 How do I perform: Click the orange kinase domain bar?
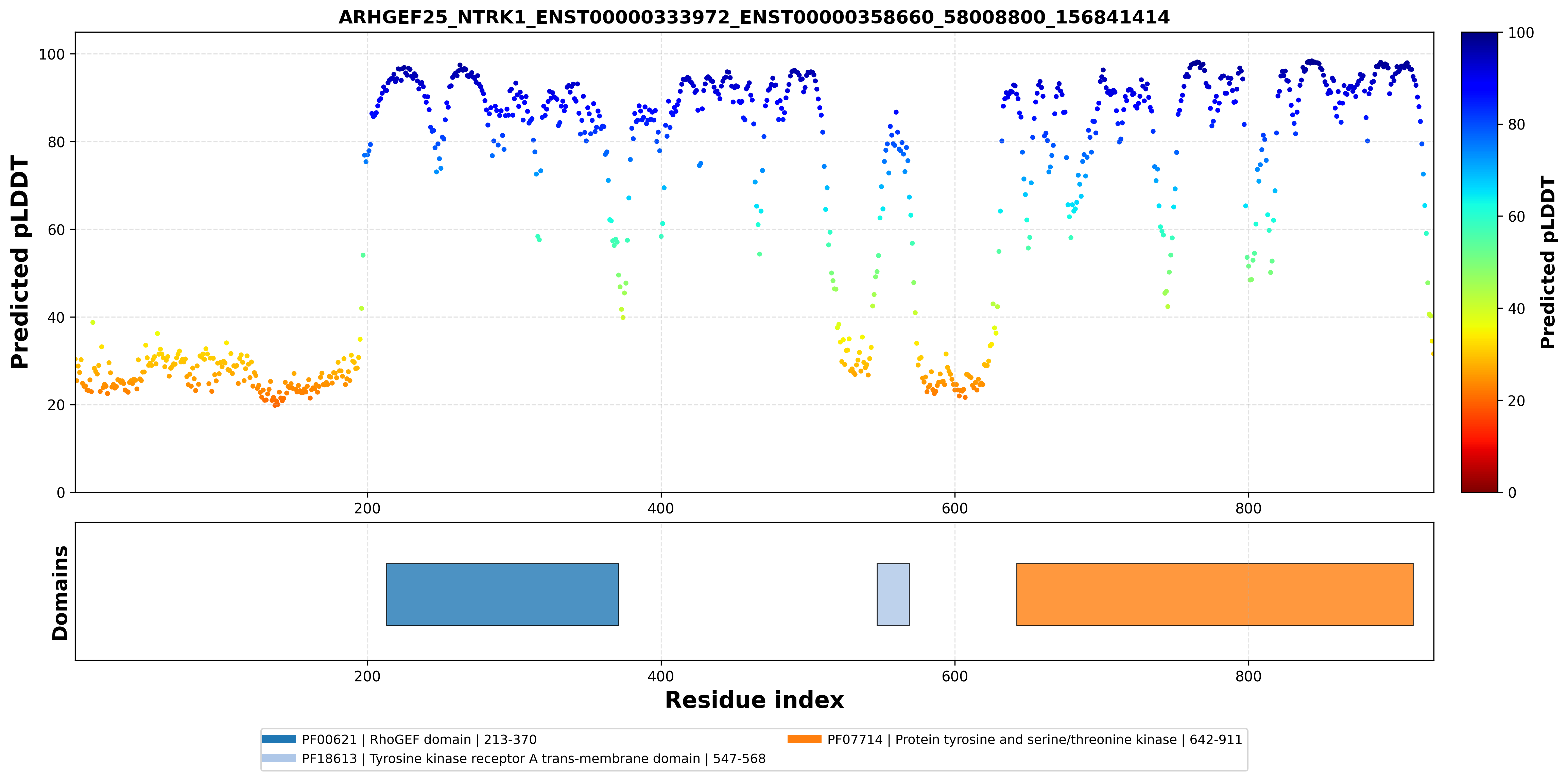(1214, 594)
